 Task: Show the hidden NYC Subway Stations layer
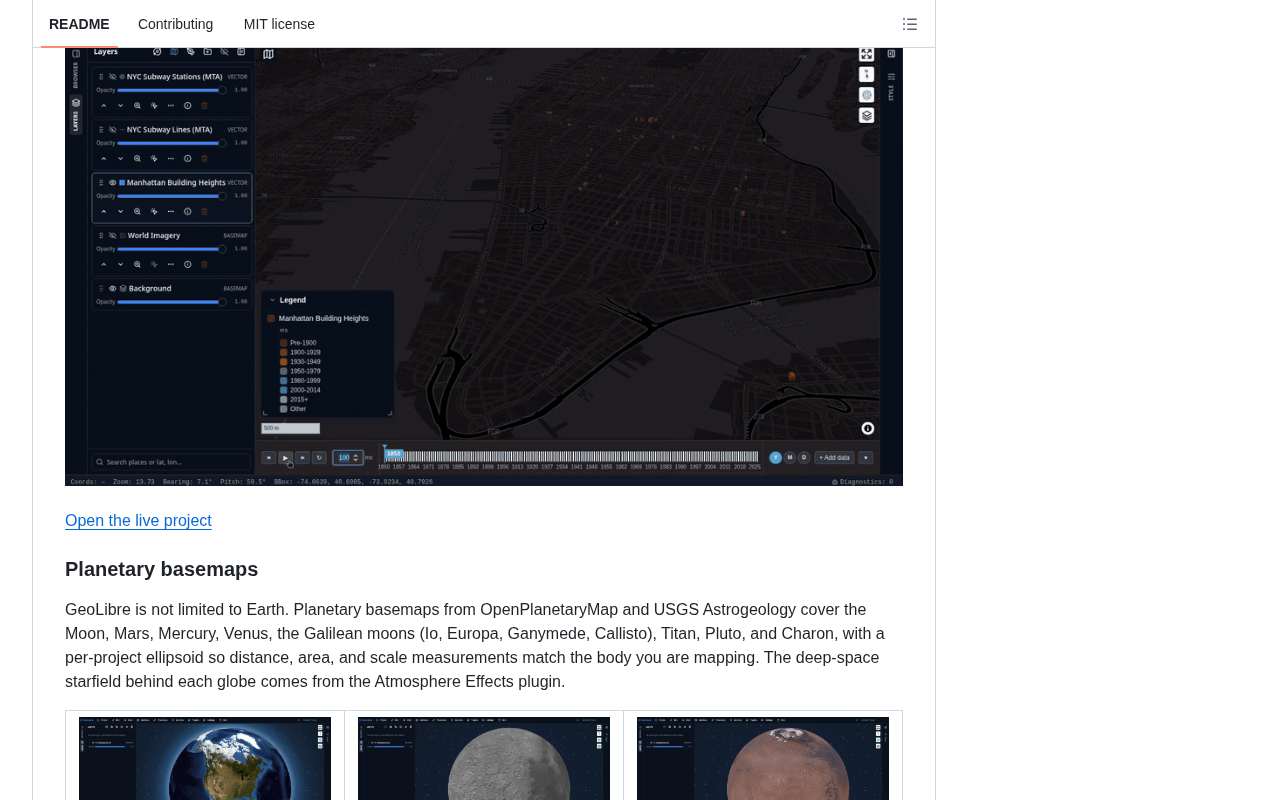[x=112, y=76]
